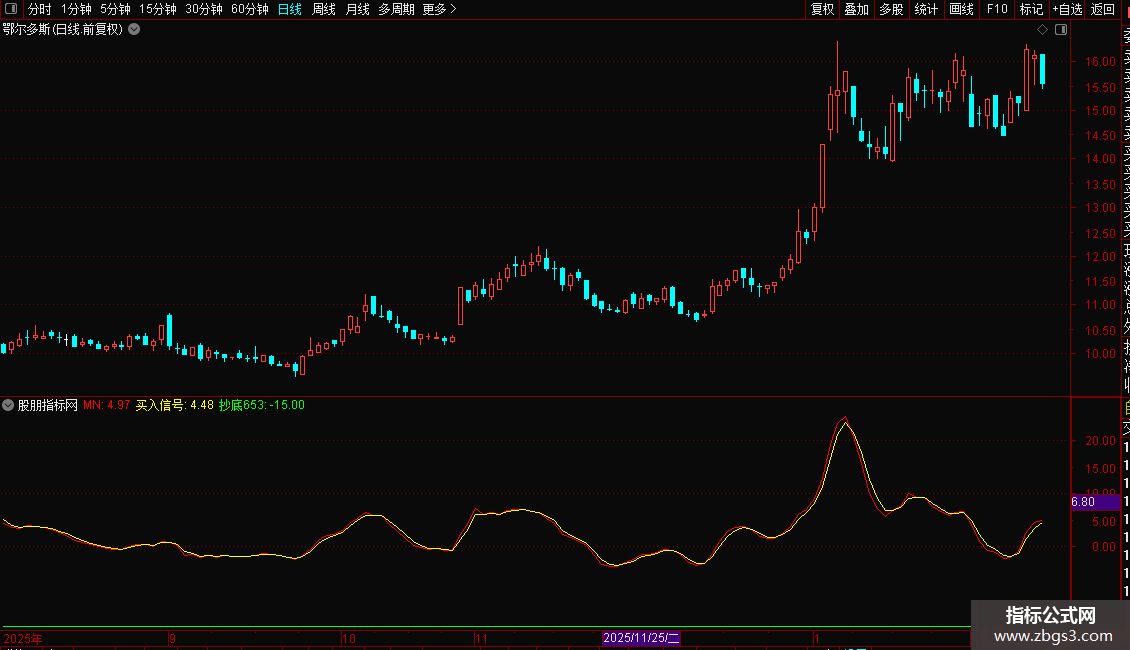Viewport: 1130px width, 650px height.
Task: Open 多周期 multi-period view
Action: point(396,9)
